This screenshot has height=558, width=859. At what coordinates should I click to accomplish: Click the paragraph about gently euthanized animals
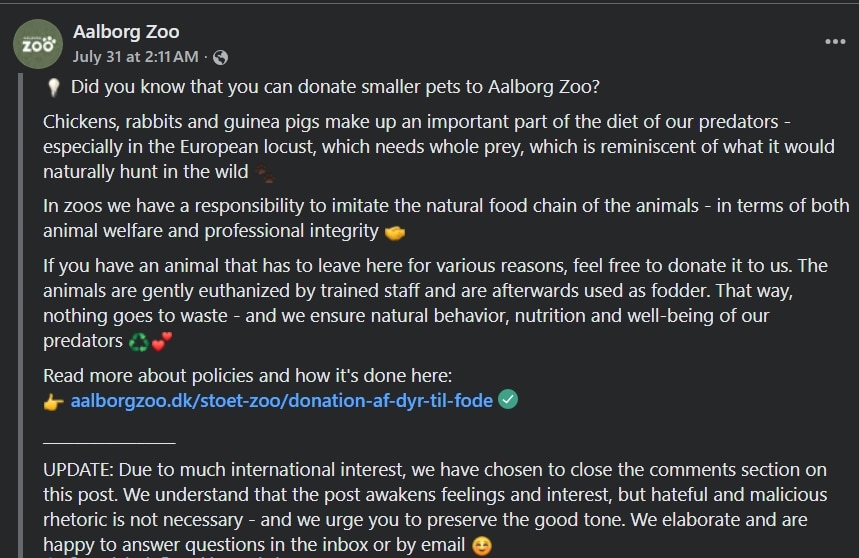coord(436,303)
